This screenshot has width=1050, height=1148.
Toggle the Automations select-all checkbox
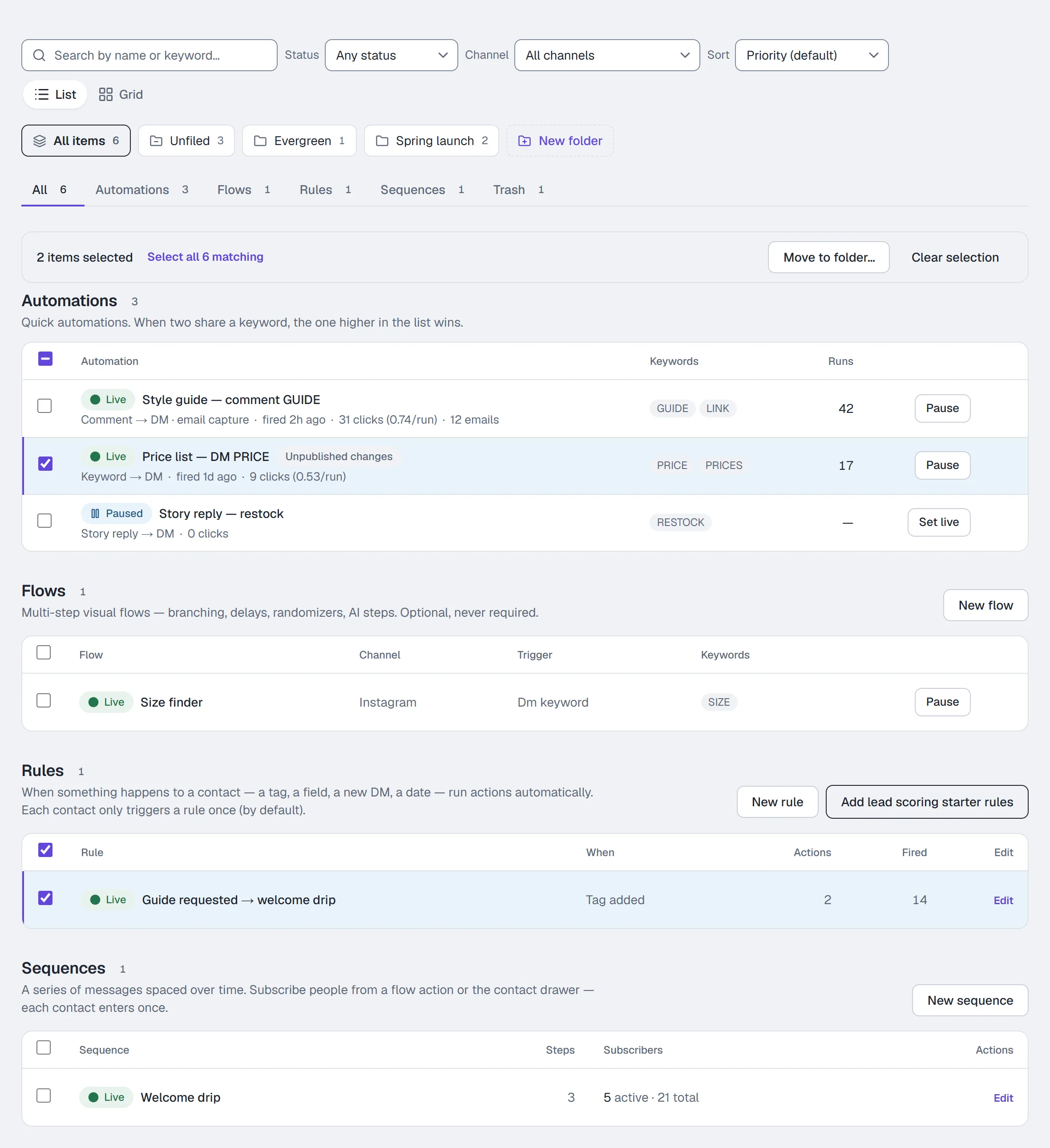tap(45, 359)
